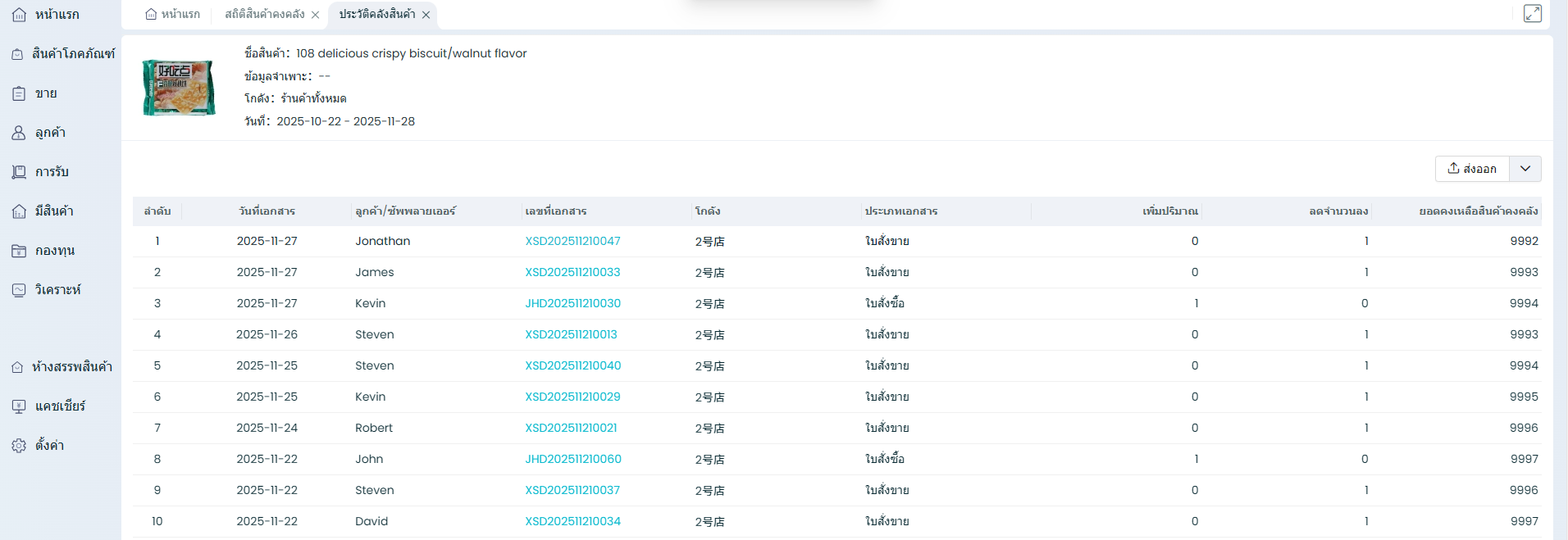Select the ขาย sales icon
This screenshot has width=1568, height=540.
[19, 93]
